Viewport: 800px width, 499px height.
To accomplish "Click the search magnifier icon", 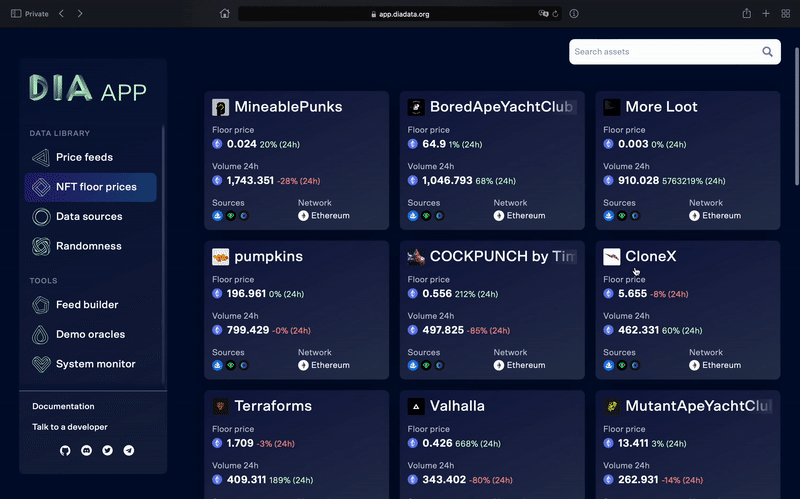I will point(767,52).
